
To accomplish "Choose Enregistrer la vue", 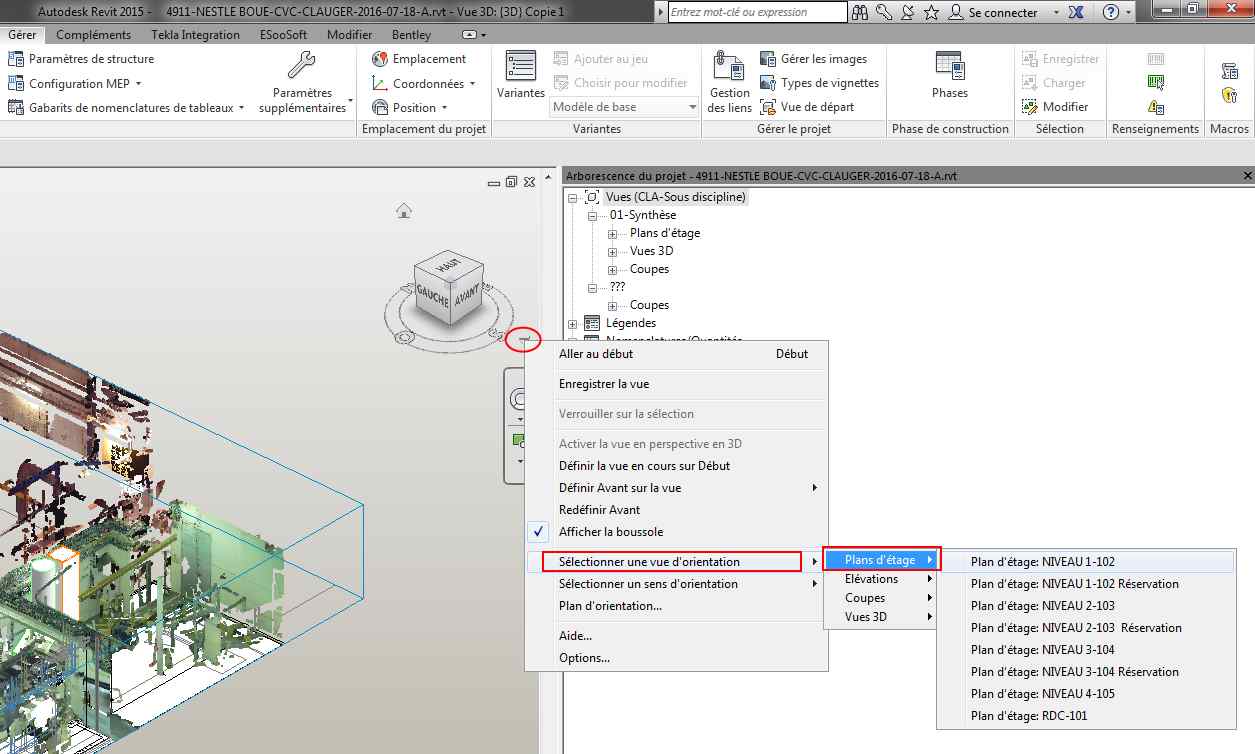I will pyautogui.click(x=678, y=384).
